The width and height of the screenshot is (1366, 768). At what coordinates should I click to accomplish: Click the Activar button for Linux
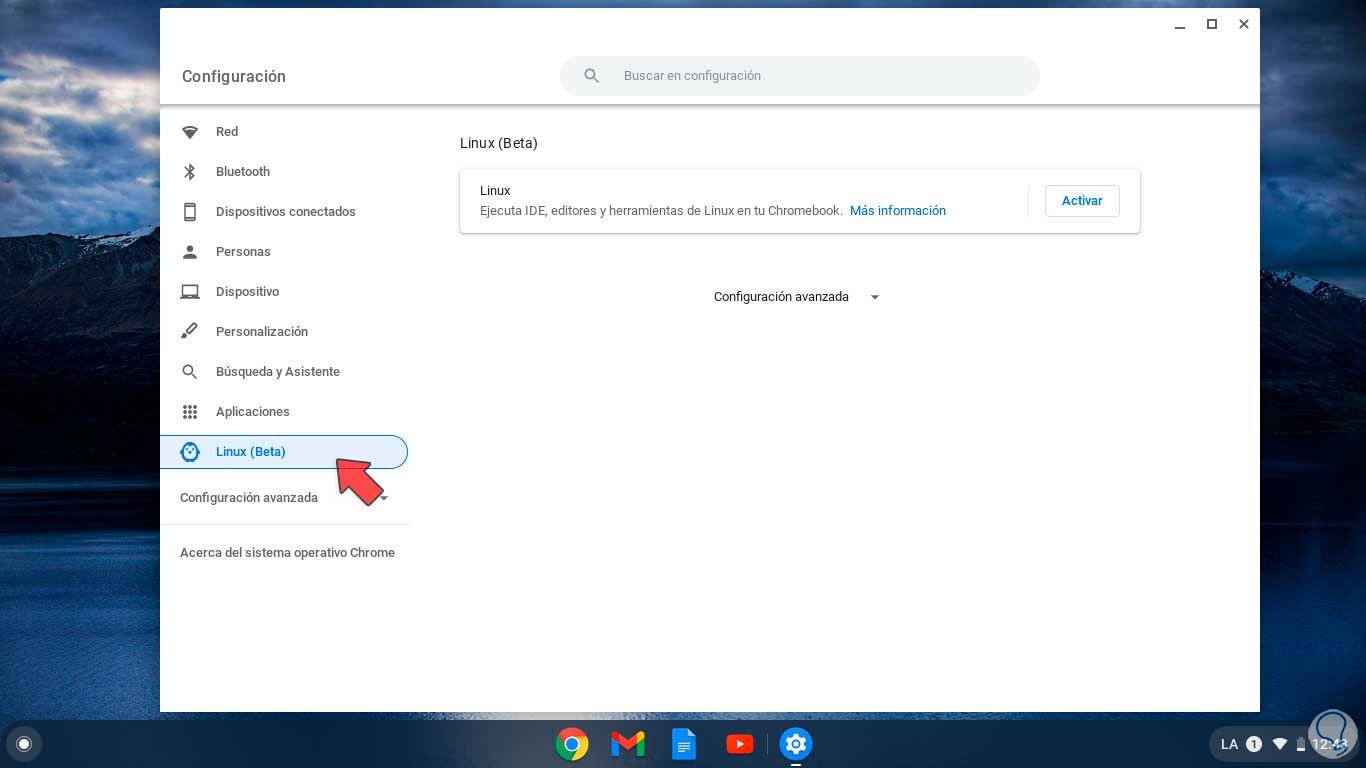pyautogui.click(x=1082, y=201)
